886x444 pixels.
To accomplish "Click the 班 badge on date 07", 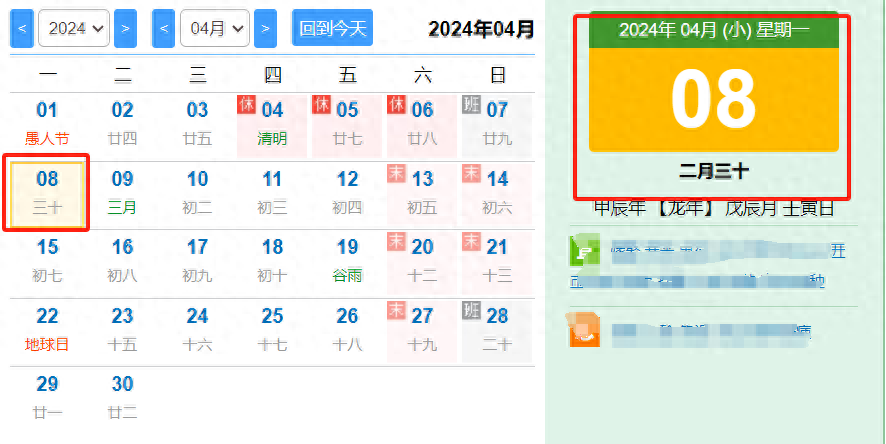I will click(471, 104).
